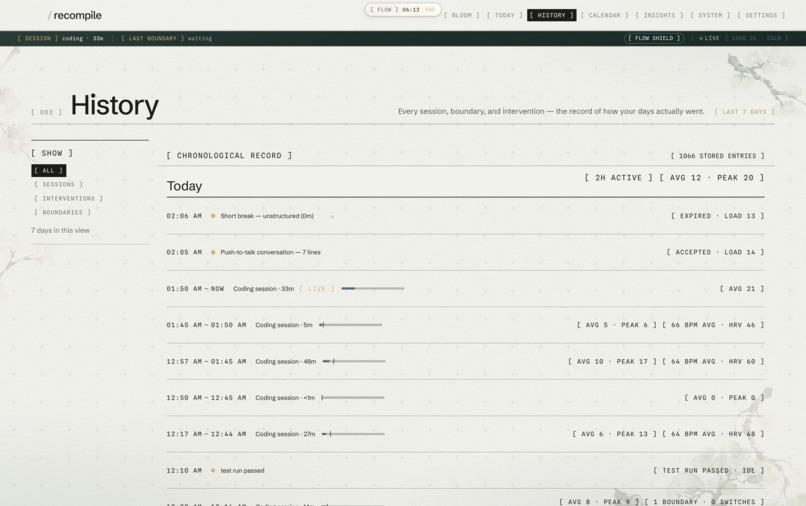Click progress bar of the 48m coding session

[354, 362]
